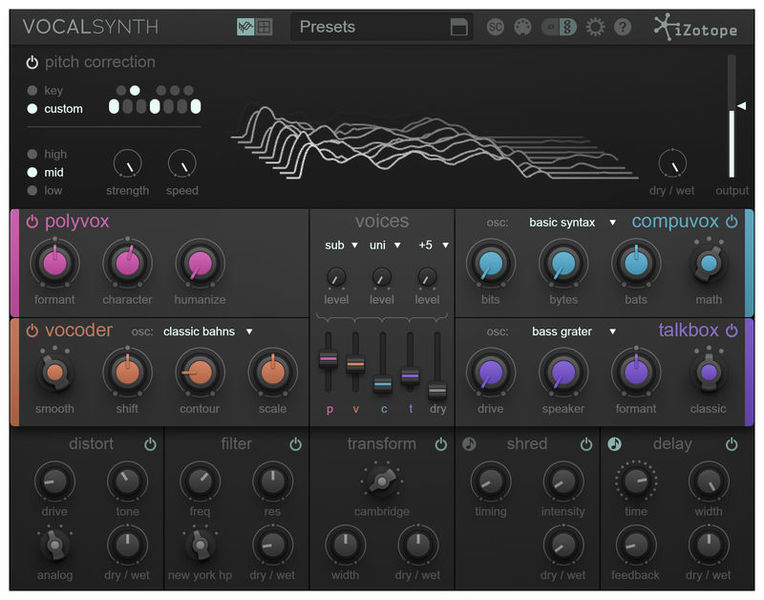The image size is (764, 600).
Task: Enable the shred effect power icon
Action: (x=586, y=444)
